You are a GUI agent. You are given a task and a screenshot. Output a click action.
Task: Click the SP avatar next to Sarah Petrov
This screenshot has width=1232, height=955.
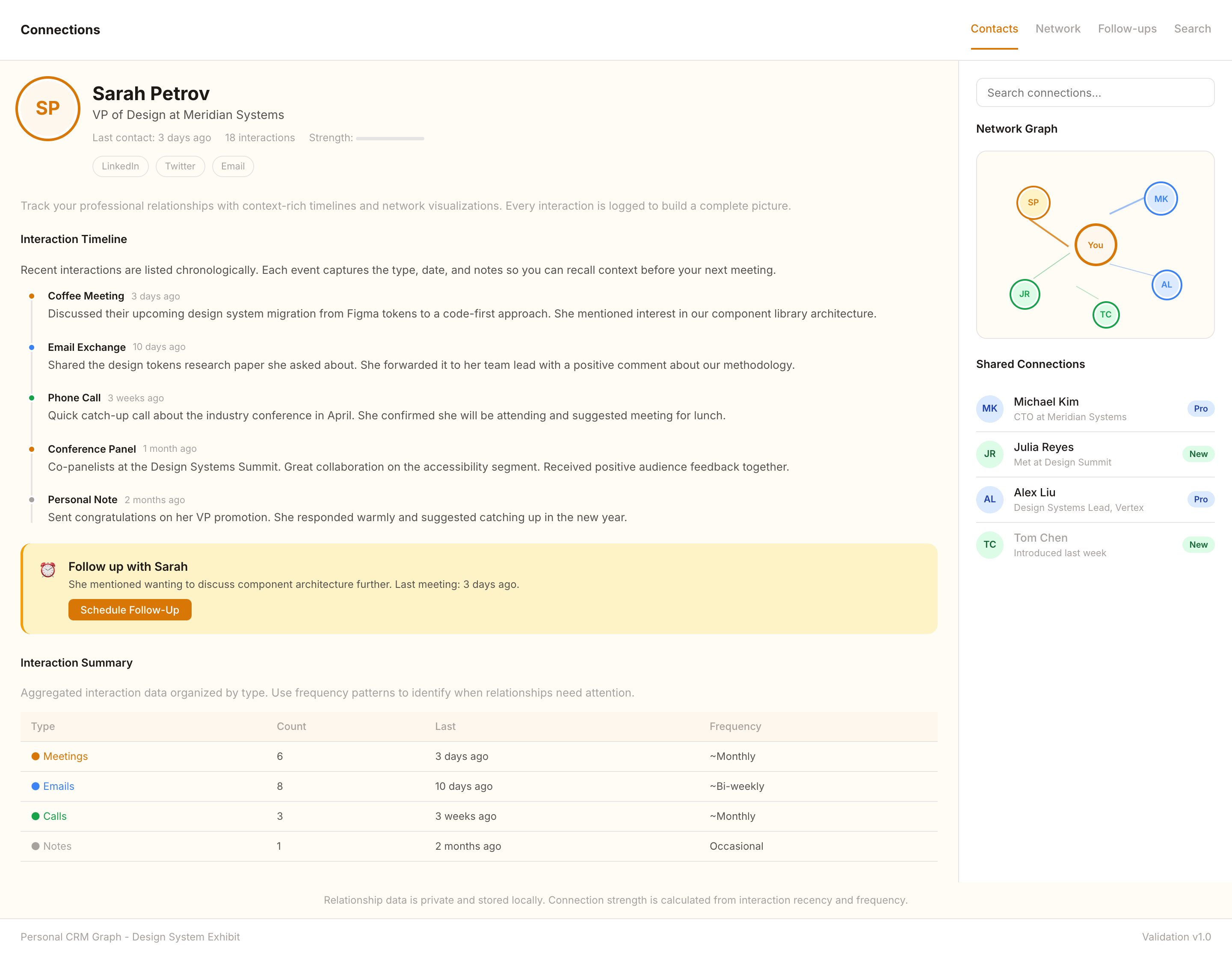(48, 108)
